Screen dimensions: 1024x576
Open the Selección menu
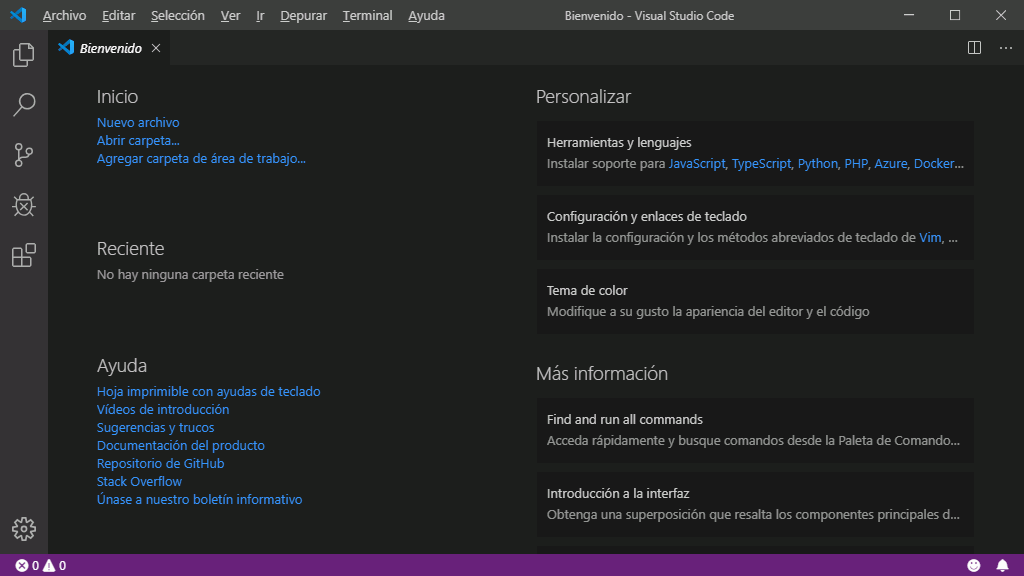coord(178,16)
